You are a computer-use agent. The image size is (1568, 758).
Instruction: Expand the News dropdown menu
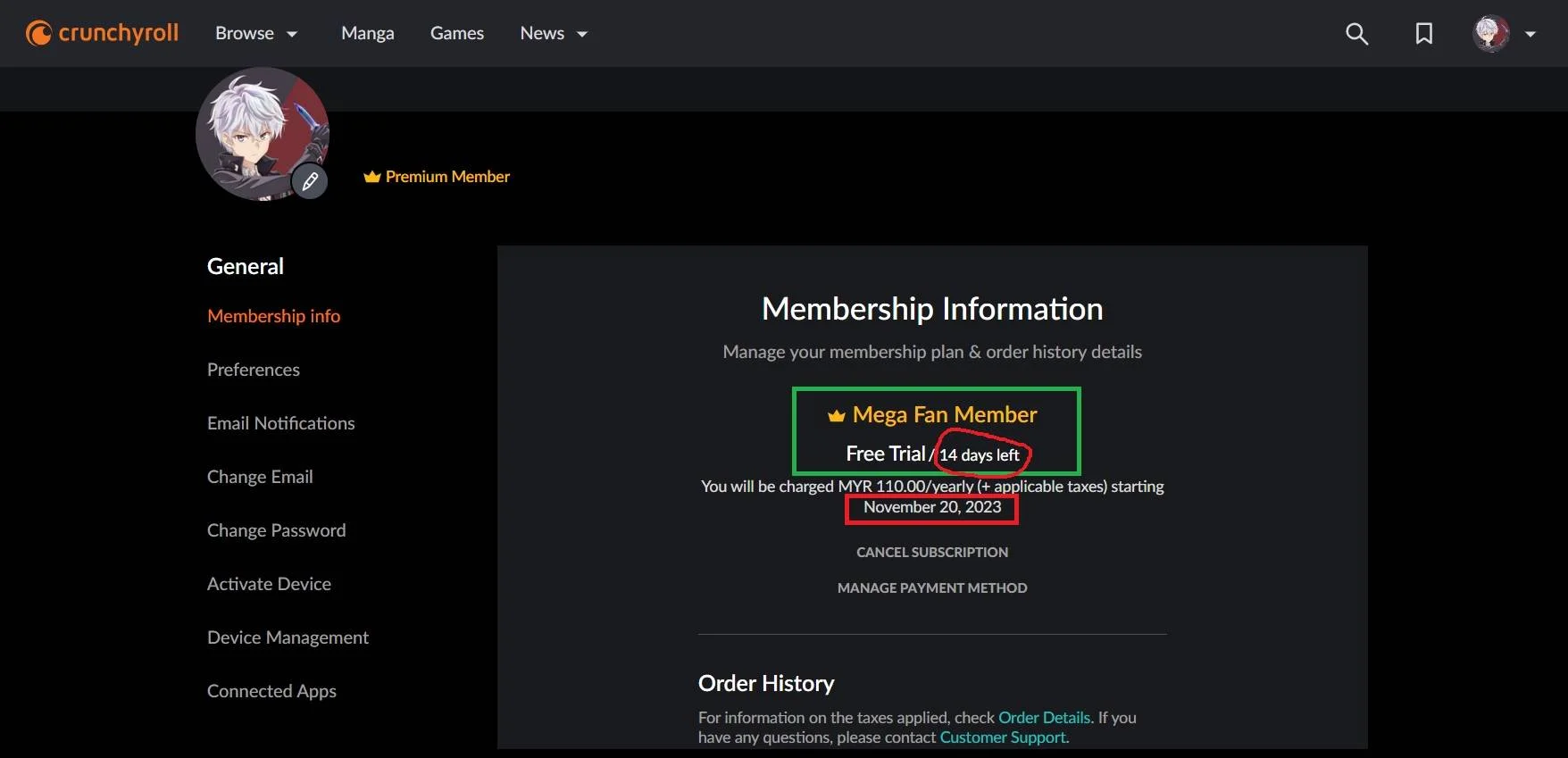click(554, 33)
